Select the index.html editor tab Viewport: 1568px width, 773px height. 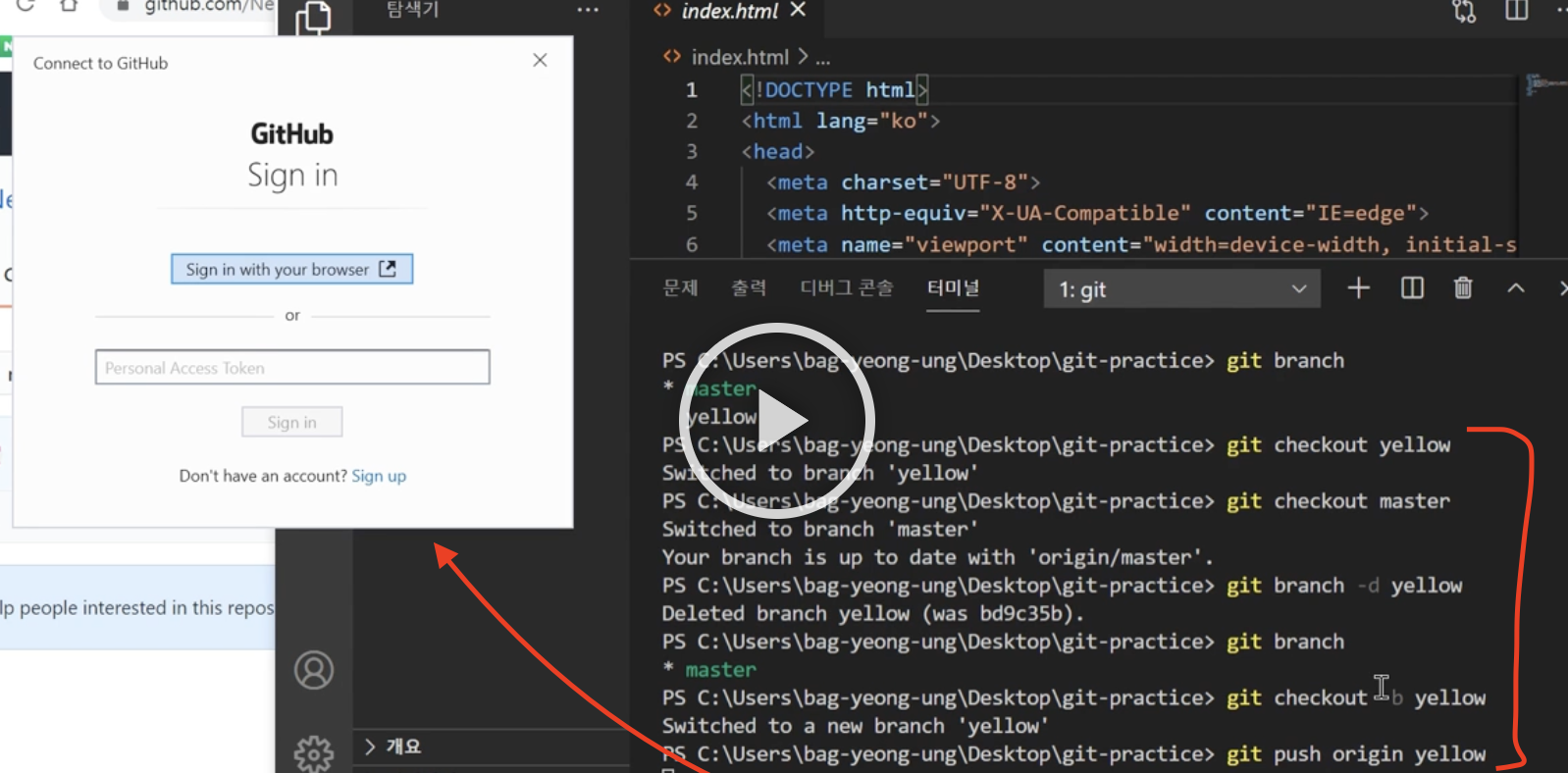click(x=729, y=11)
